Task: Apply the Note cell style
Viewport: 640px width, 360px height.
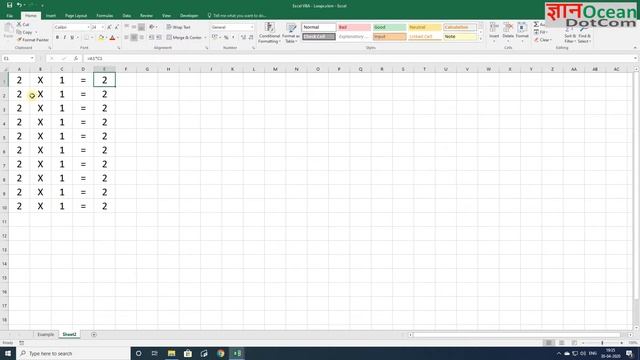Action: (x=460, y=36)
